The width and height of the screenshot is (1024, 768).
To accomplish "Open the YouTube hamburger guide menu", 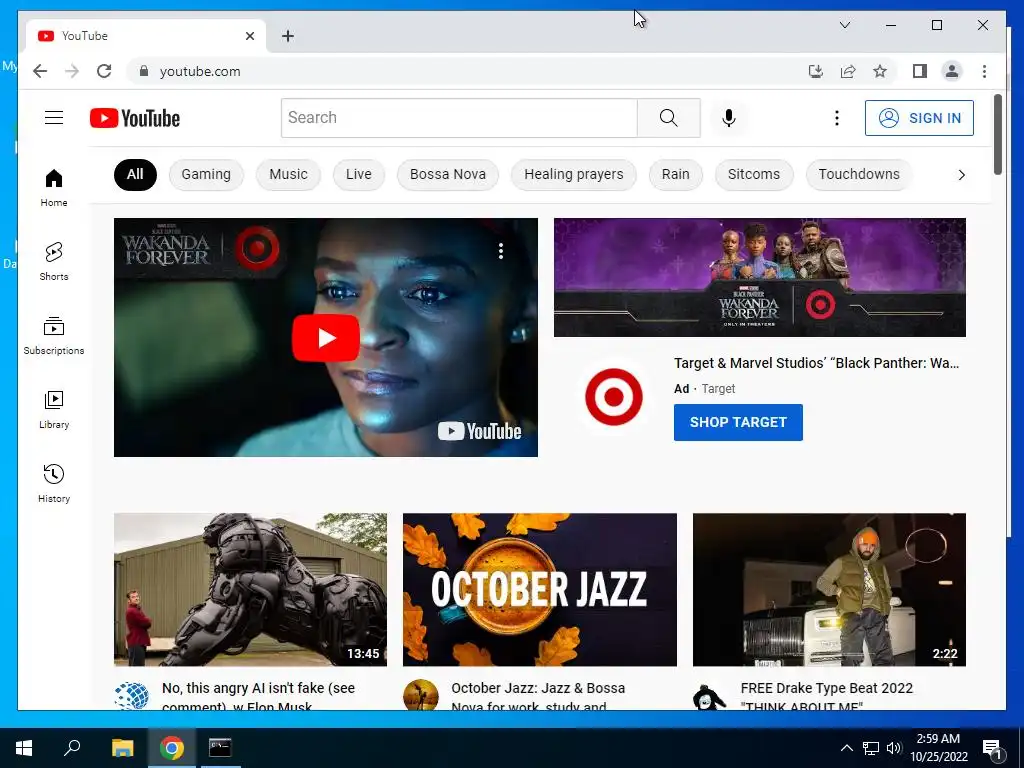I will pyautogui.click(x=54, y=118).
